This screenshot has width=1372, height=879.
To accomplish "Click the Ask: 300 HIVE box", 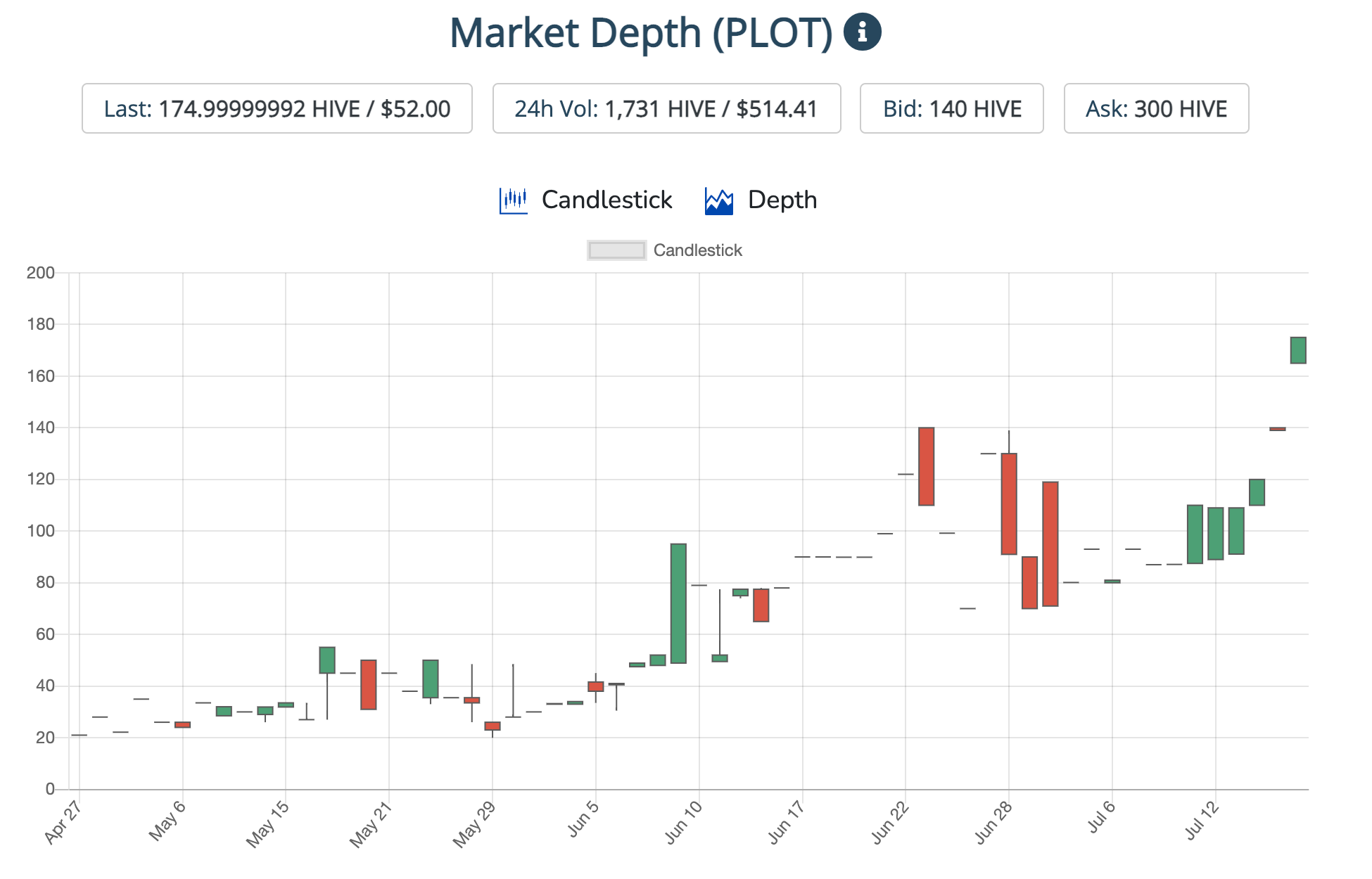I will (x=1156, y=108).
